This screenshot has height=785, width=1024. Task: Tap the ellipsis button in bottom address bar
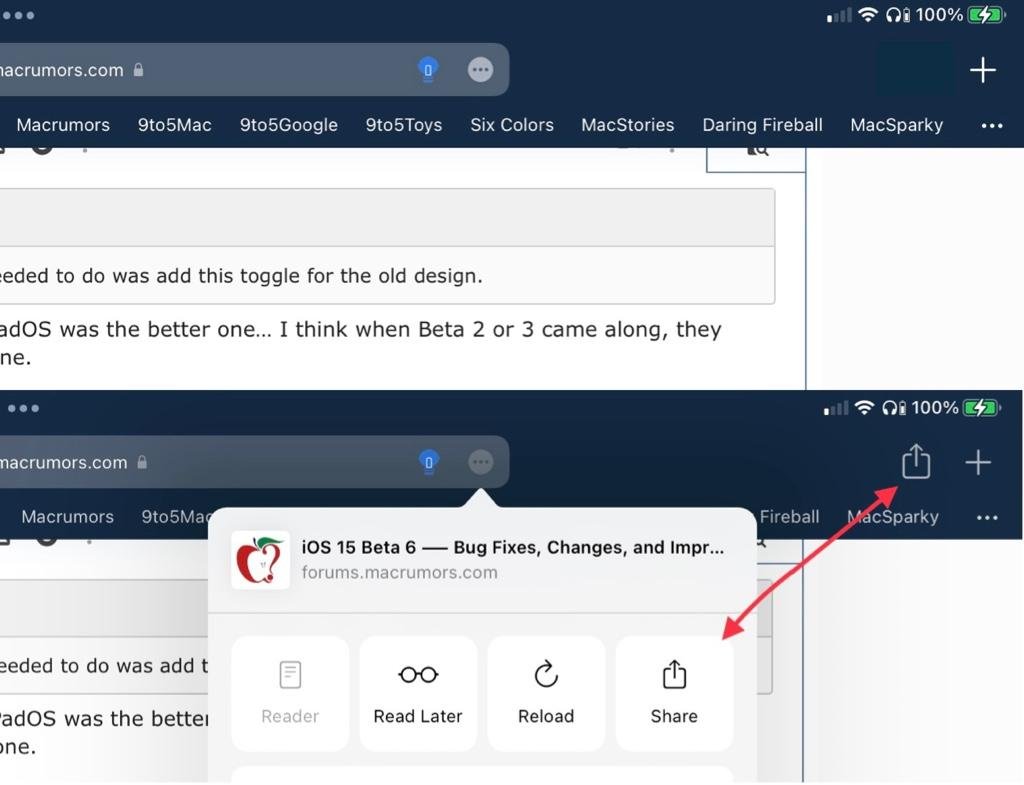click(481, 462)
